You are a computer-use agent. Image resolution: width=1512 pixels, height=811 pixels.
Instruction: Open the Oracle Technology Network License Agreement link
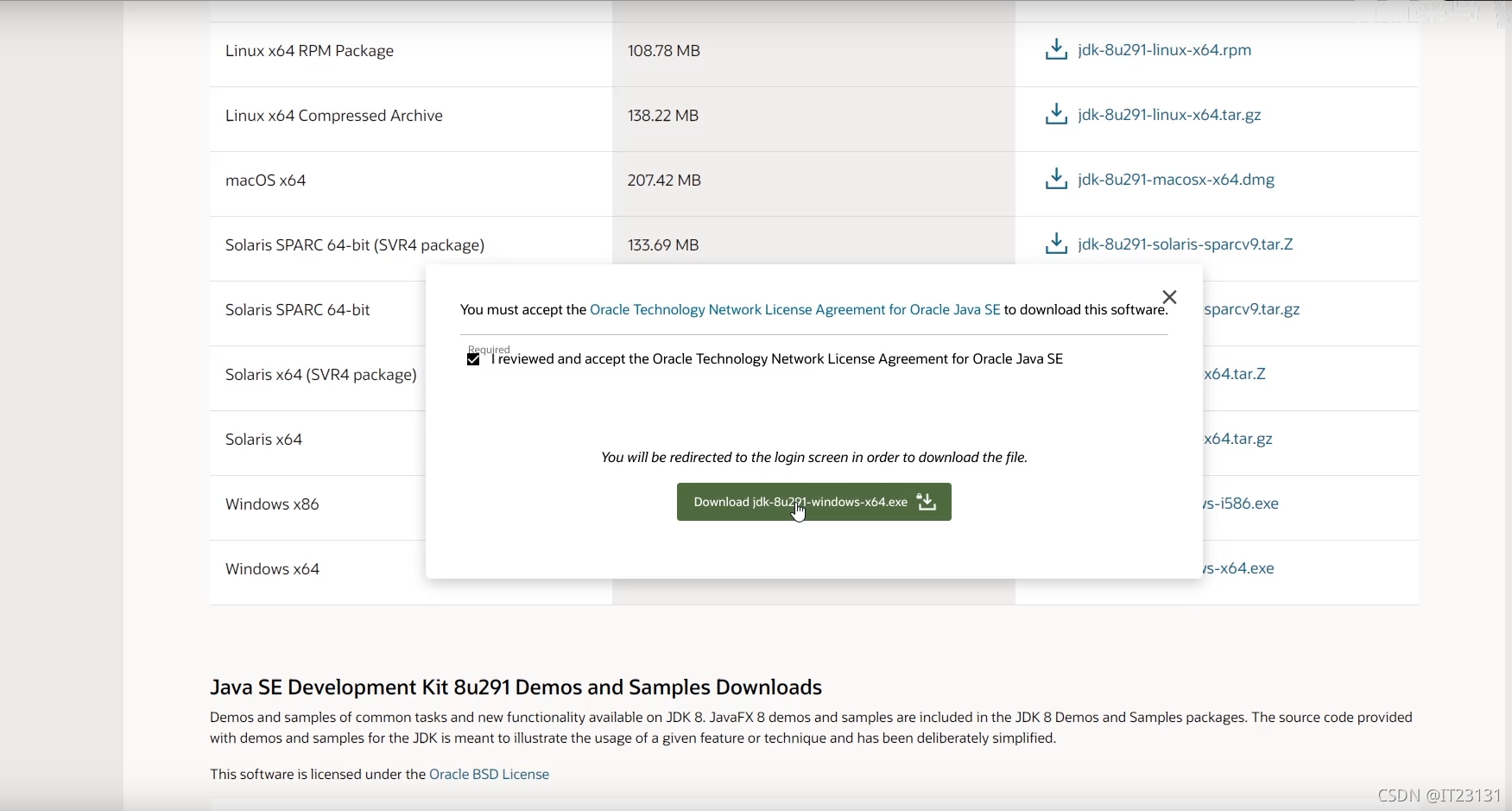[x=794, y=309]
